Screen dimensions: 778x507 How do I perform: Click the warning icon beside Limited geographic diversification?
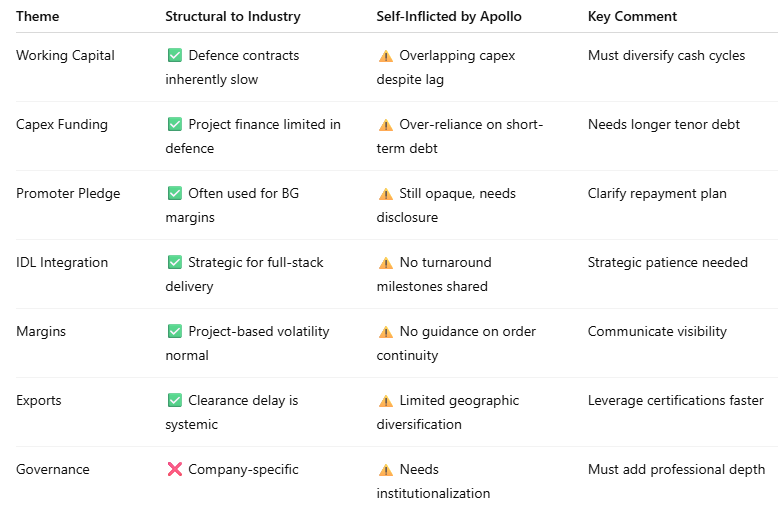(x=386, y=401)
